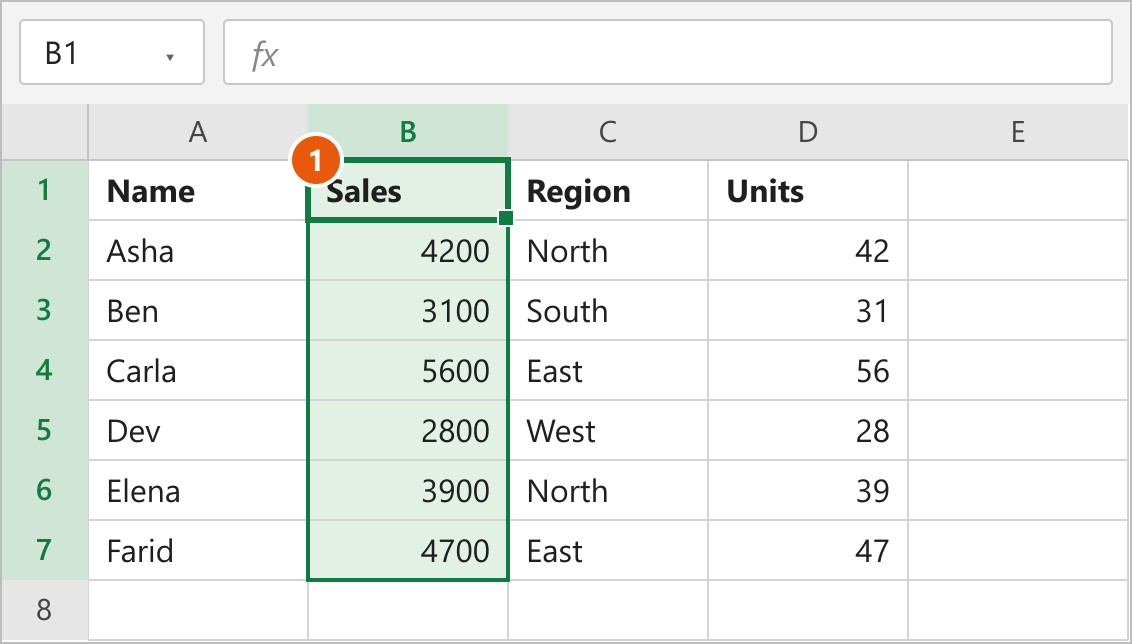The image size is (1132, 644).
Task: Select the units value 28
Action: [x=808, y=430]
